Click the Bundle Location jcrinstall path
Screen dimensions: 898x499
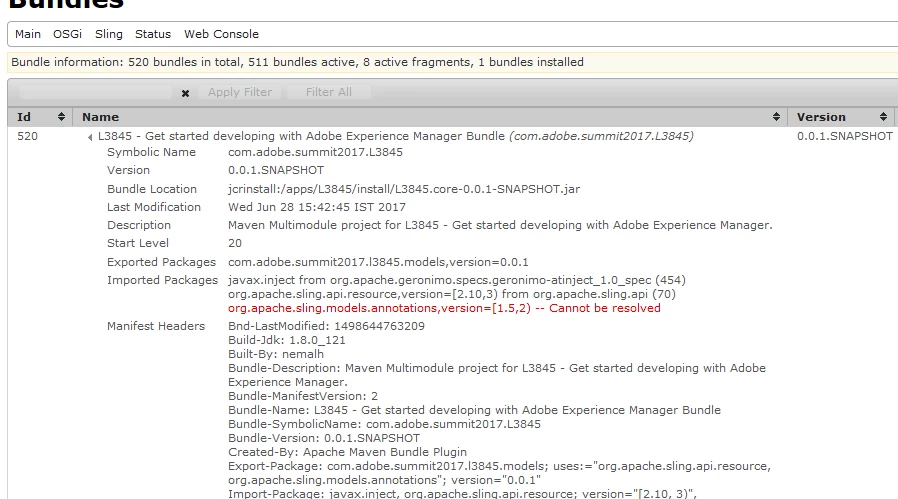404,189
